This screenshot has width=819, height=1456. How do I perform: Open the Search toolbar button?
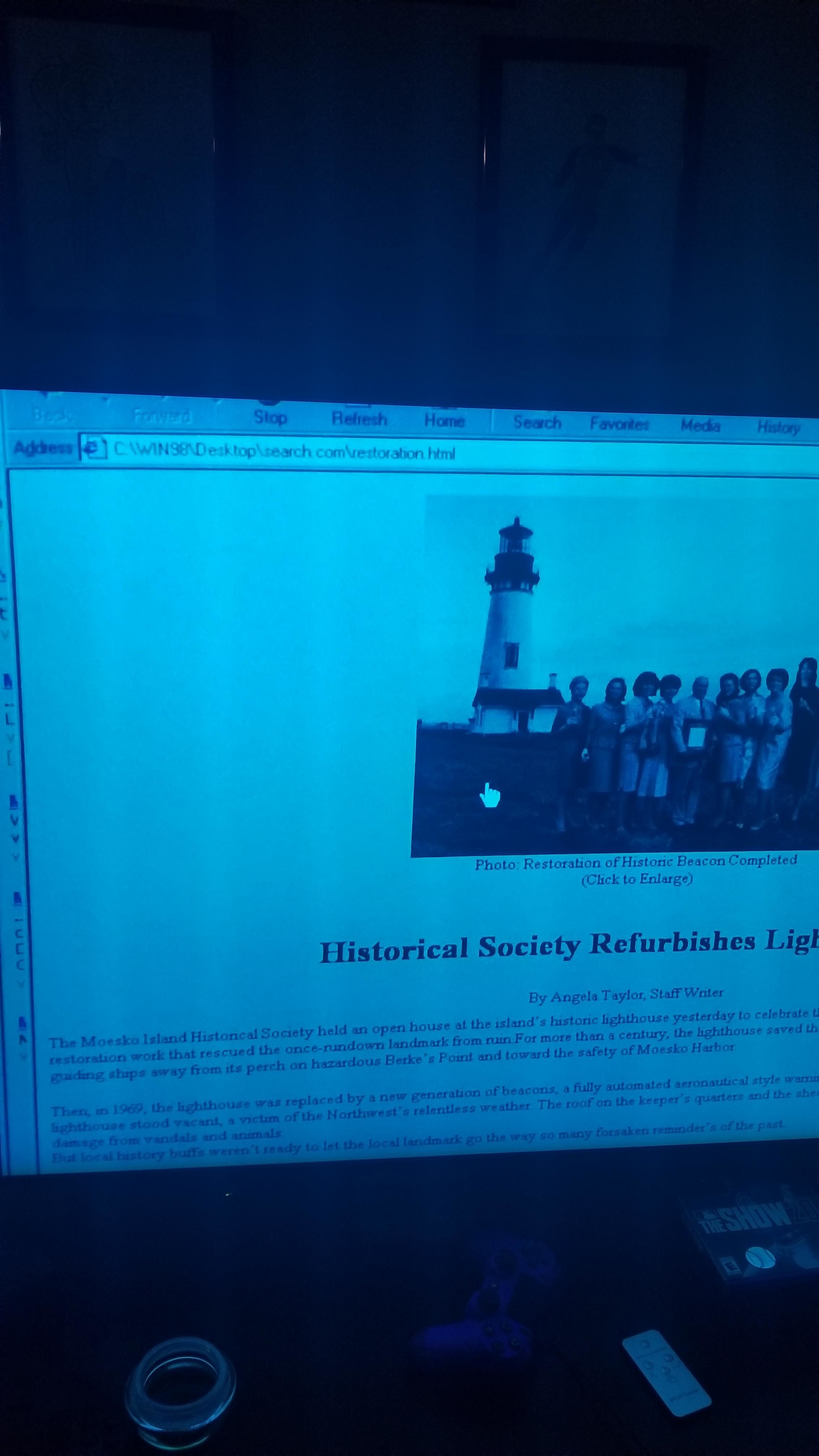(537, 422)
